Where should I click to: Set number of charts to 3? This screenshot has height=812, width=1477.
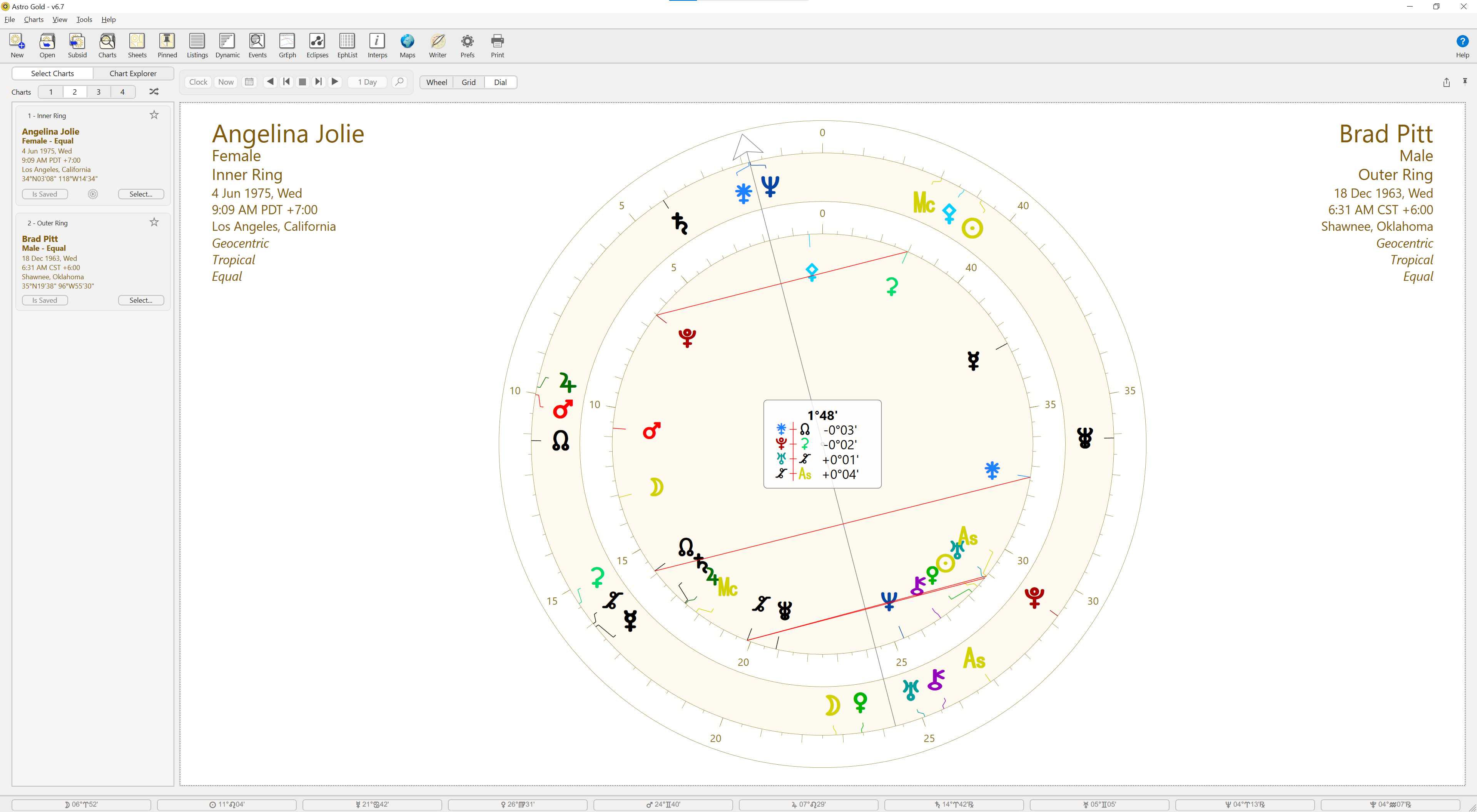[x=99, y=92]
